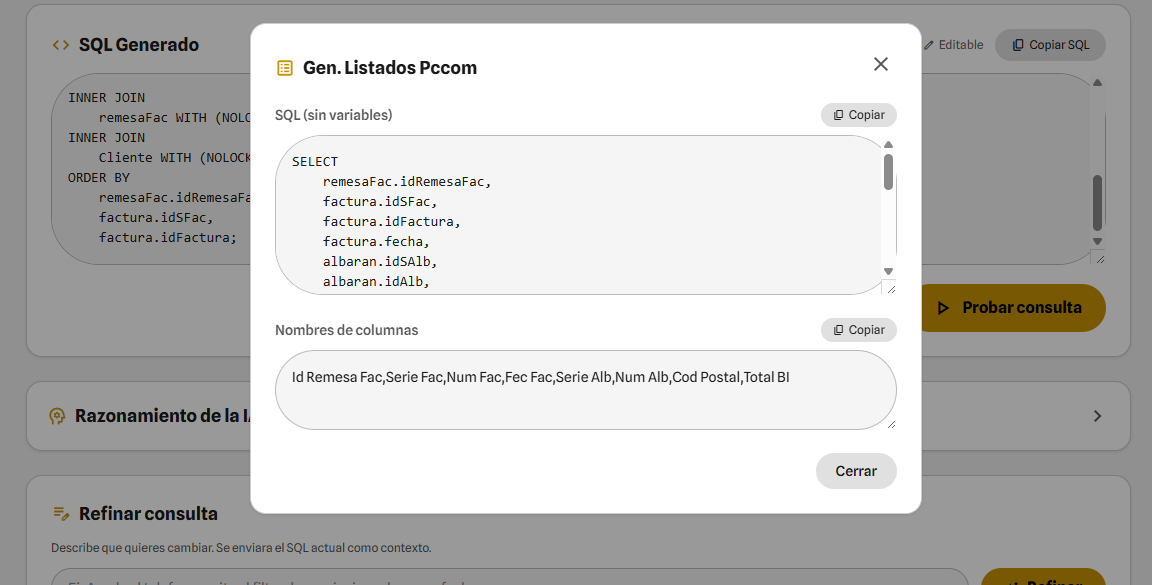Click the SQL textarea scroll down arrow
Screen dimensions: 1152x585
[x=888, y=271]
